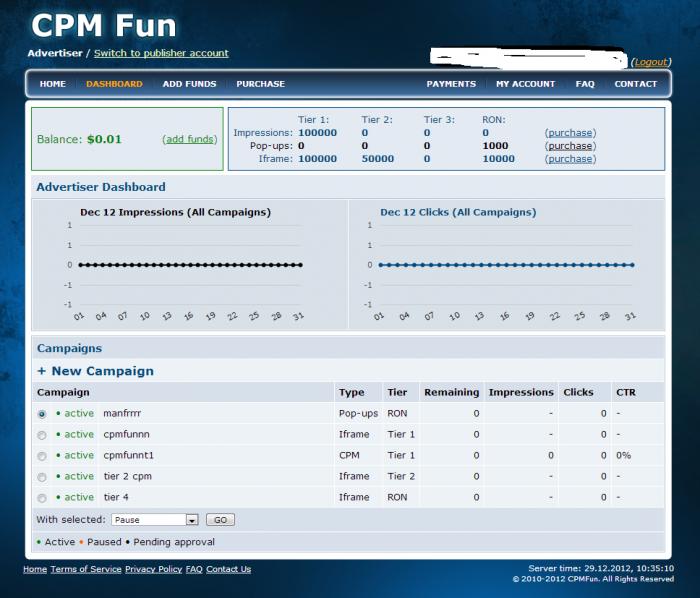The image size is (700, 598).
Task: Choose the tier 4 campaign radio button
Action: [x=42, y=498]
